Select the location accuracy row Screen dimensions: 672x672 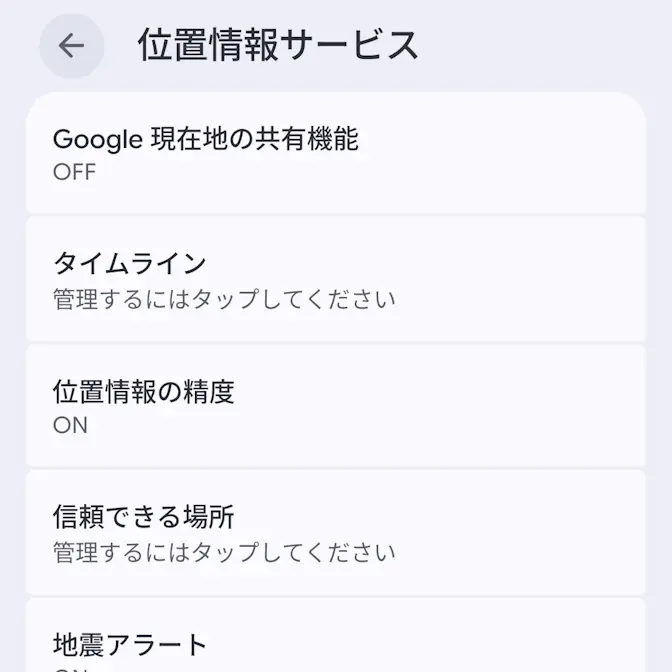click(335, 406)
